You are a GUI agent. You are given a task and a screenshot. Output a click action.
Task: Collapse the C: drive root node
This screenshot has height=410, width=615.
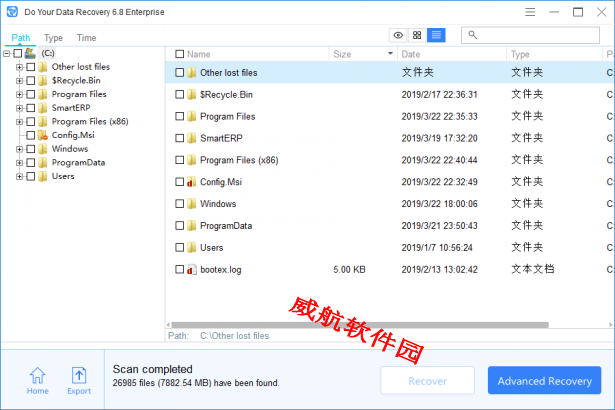[7, 53]
